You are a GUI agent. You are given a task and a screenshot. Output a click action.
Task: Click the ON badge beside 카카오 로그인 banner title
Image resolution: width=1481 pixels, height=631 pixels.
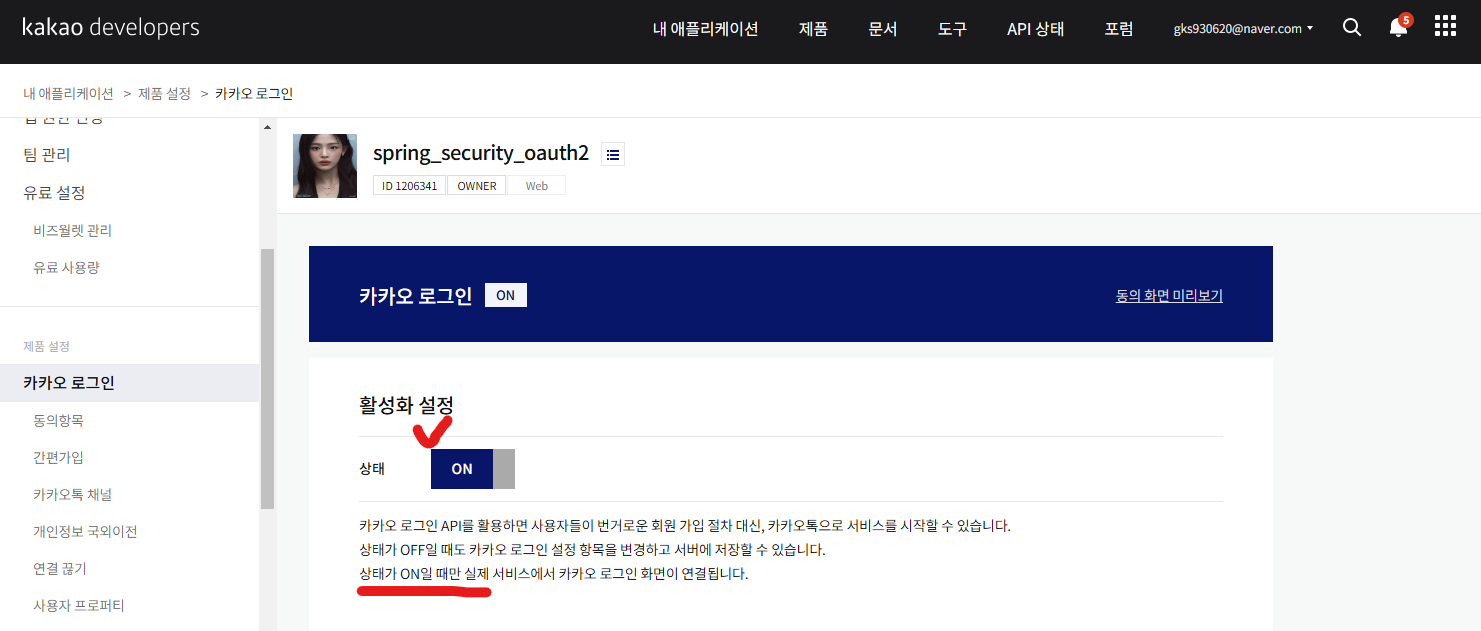tap(506, 295)
